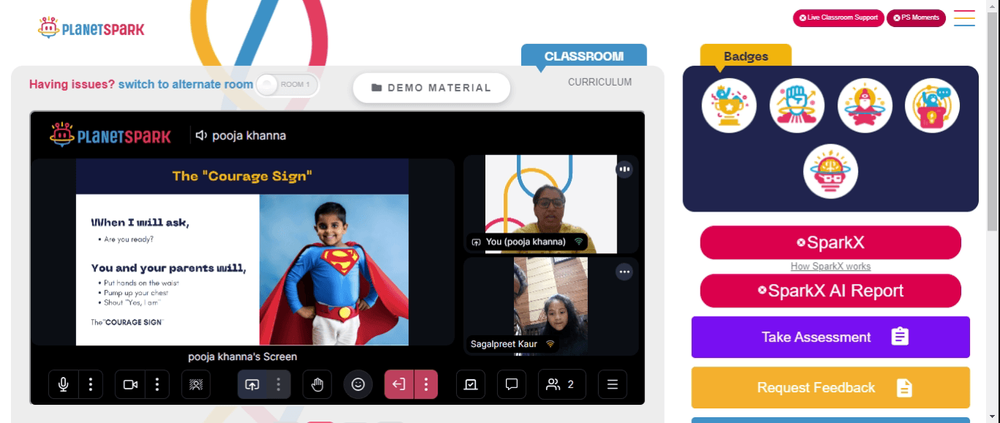Switch to the CURRICULUM tab

(x=600, y=82)
